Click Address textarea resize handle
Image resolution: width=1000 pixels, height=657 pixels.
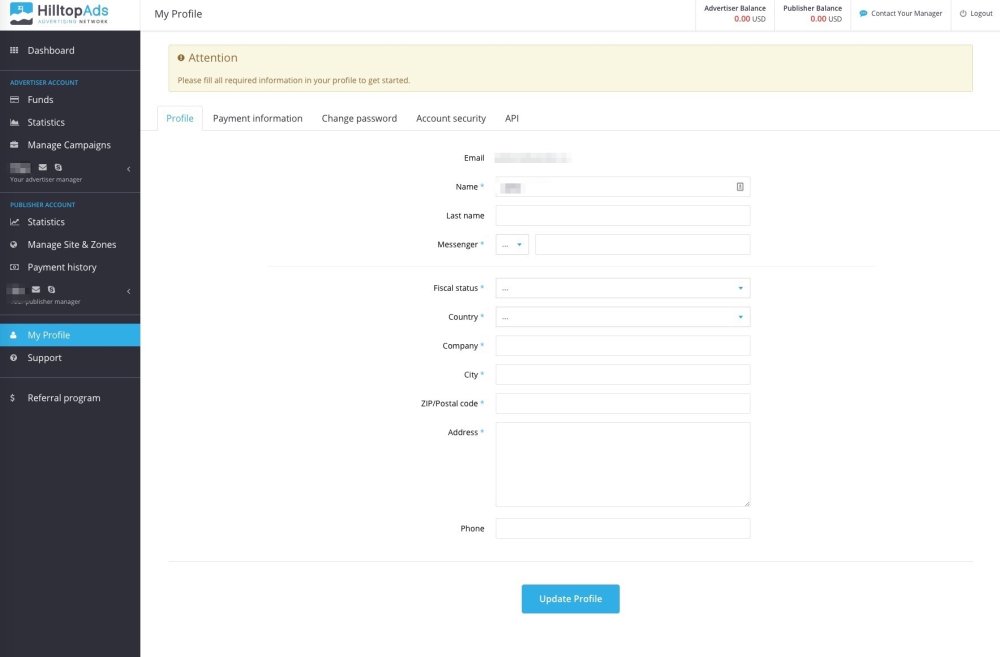[747, 503]
